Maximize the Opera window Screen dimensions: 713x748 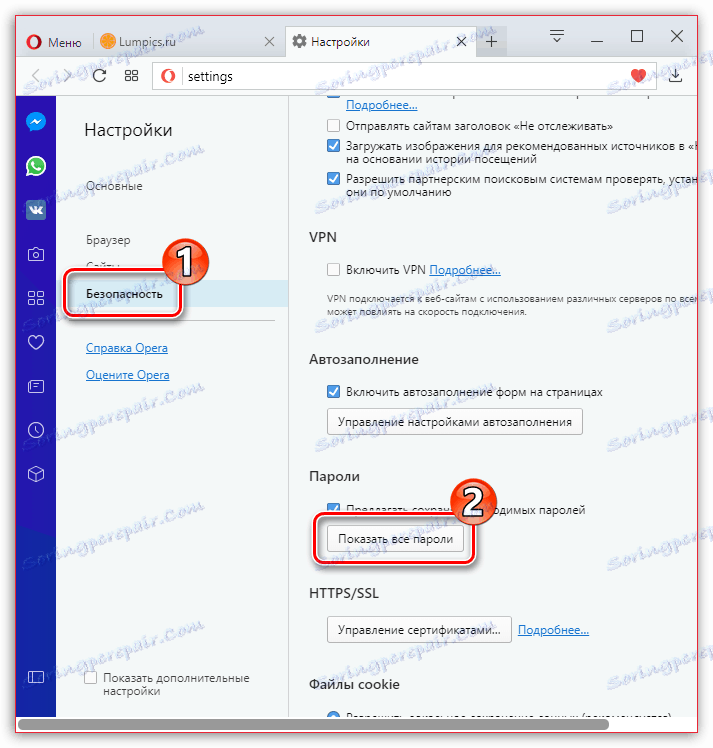(x=637, y=36)
